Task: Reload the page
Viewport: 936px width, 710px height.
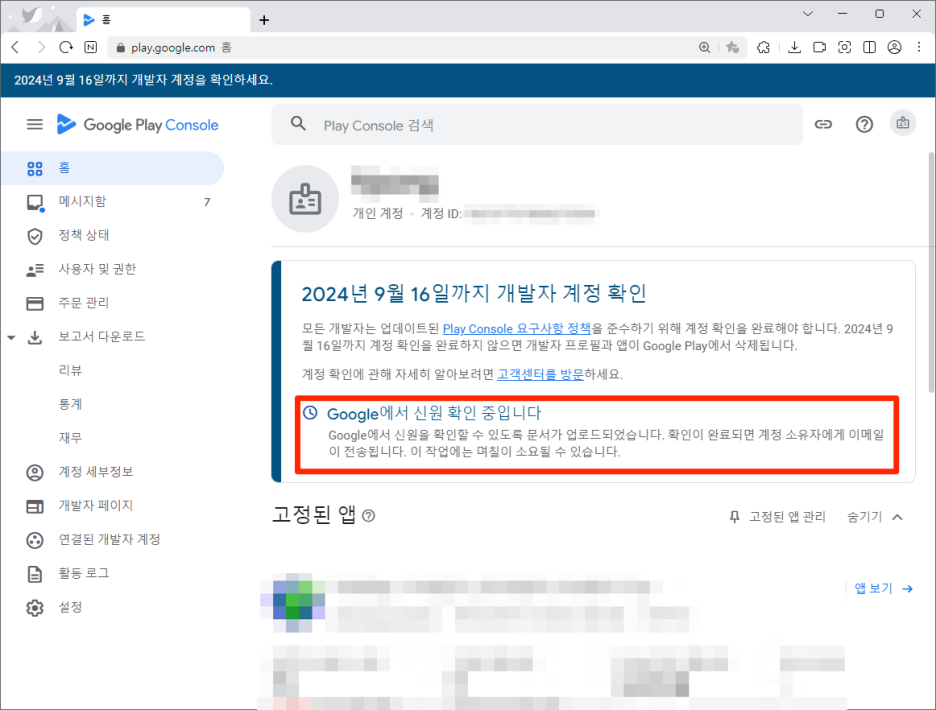Action: point(66,47)
